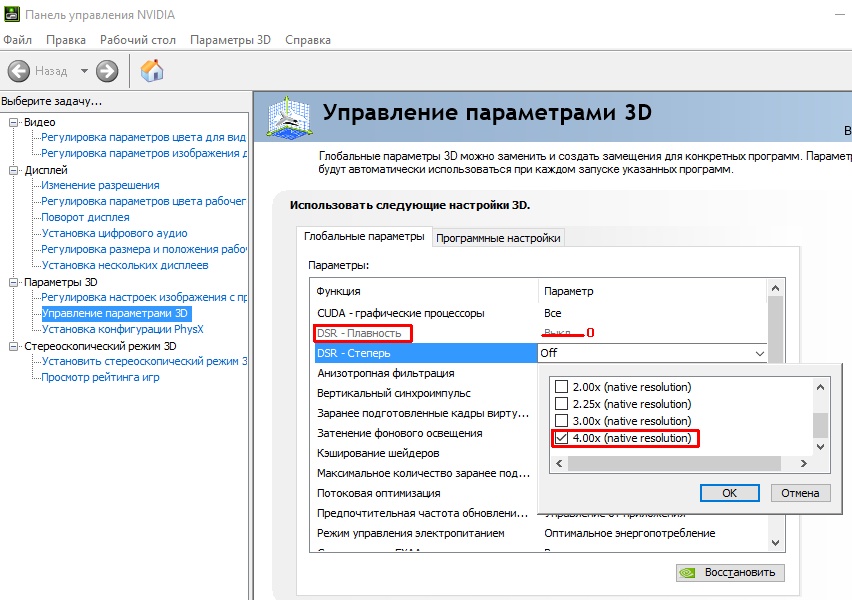Open Установка нескольких дисплеев page

click(126, 265)
